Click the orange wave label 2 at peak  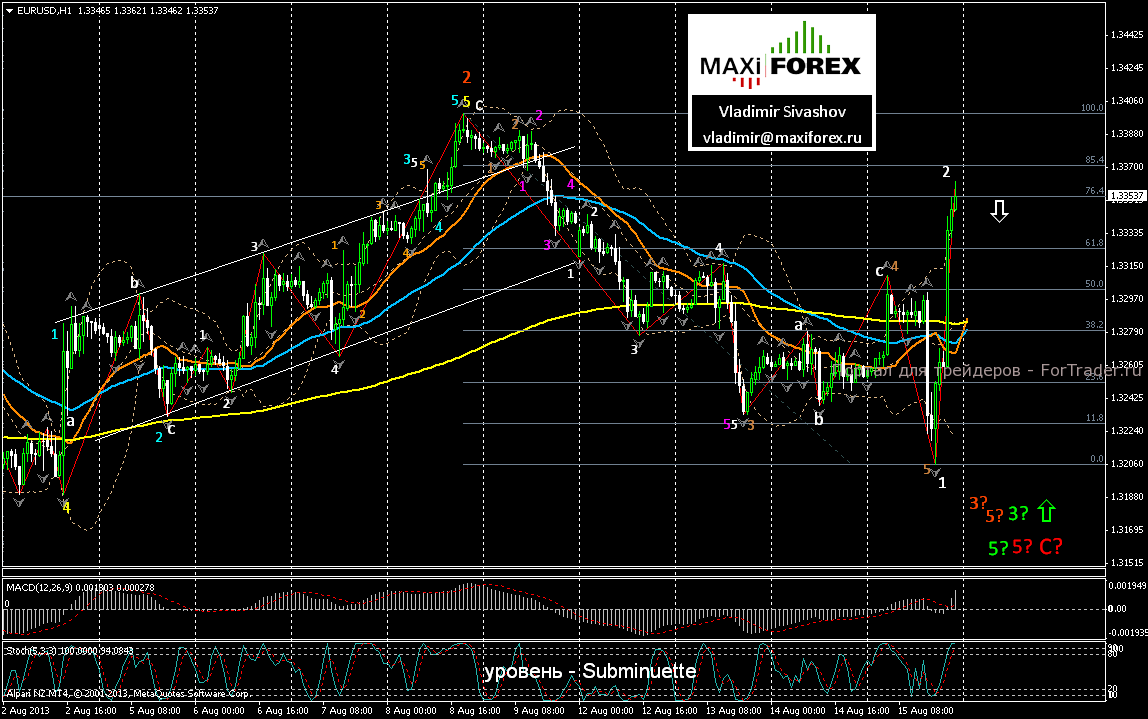(466, 77)
